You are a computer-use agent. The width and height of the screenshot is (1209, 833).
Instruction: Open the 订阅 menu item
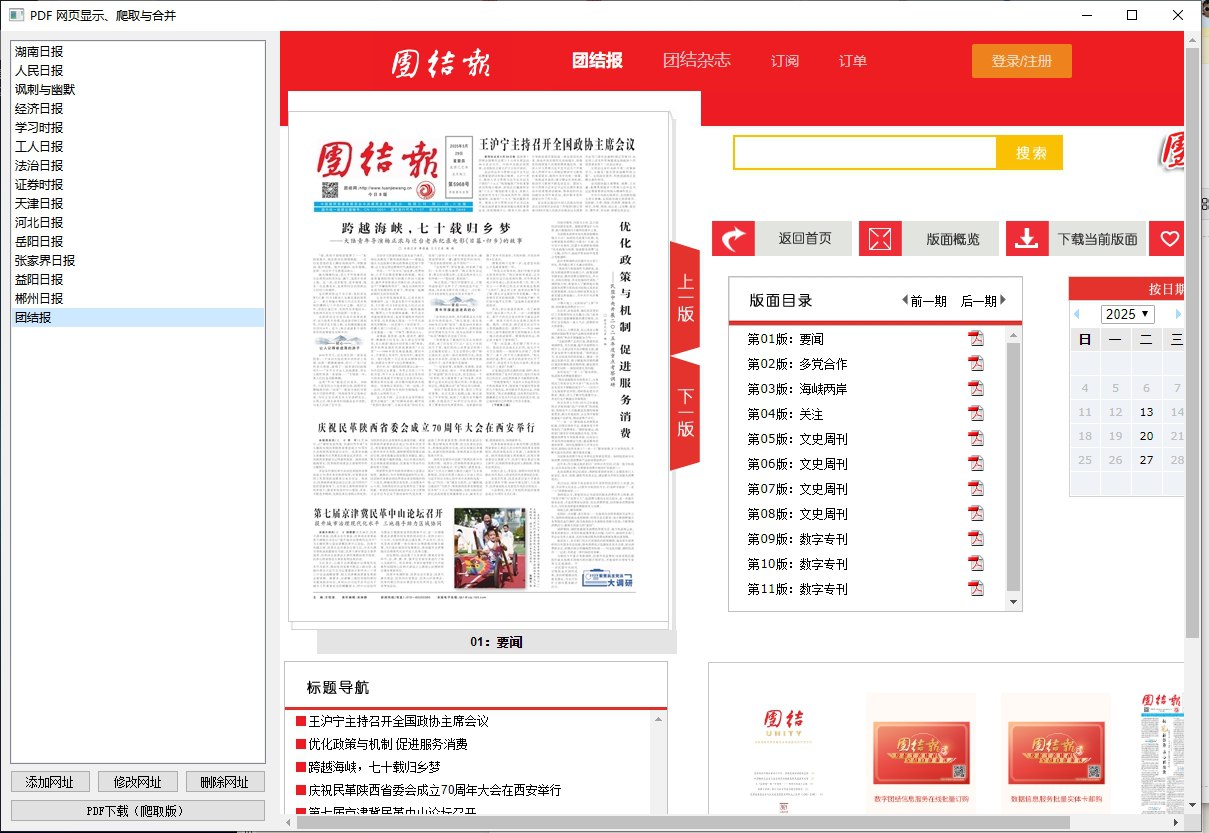(785, 60)
